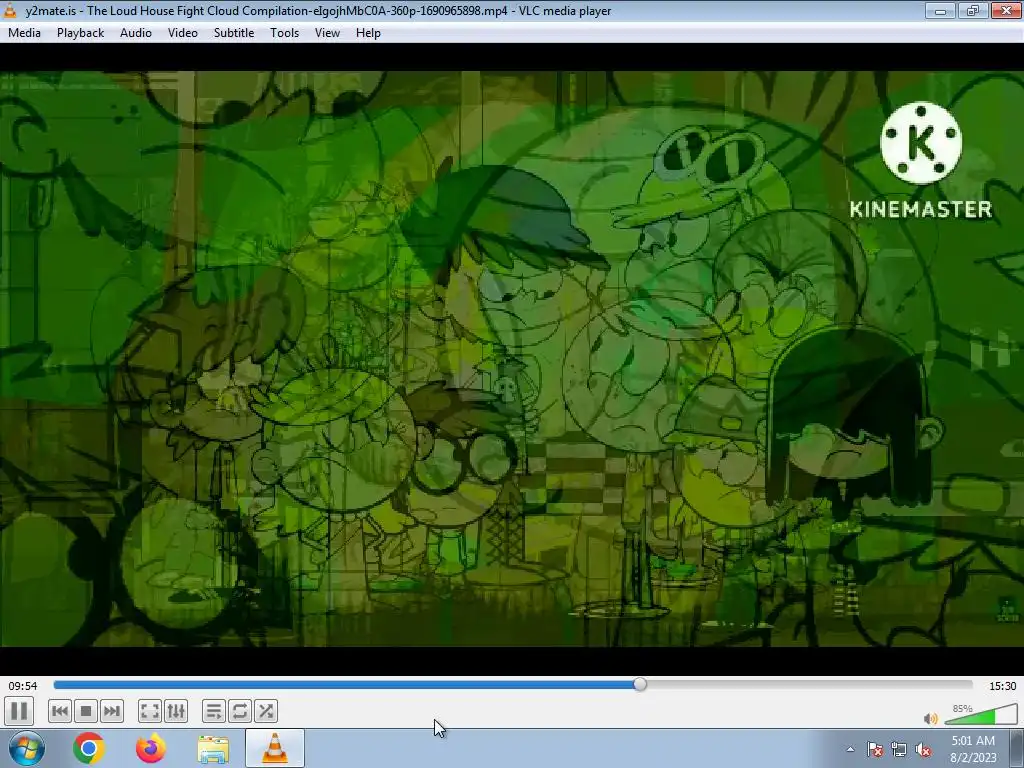Click the VLC cone icon in title bar
Viewport: 1024px width, 768px height.
[x=10, y=10]
